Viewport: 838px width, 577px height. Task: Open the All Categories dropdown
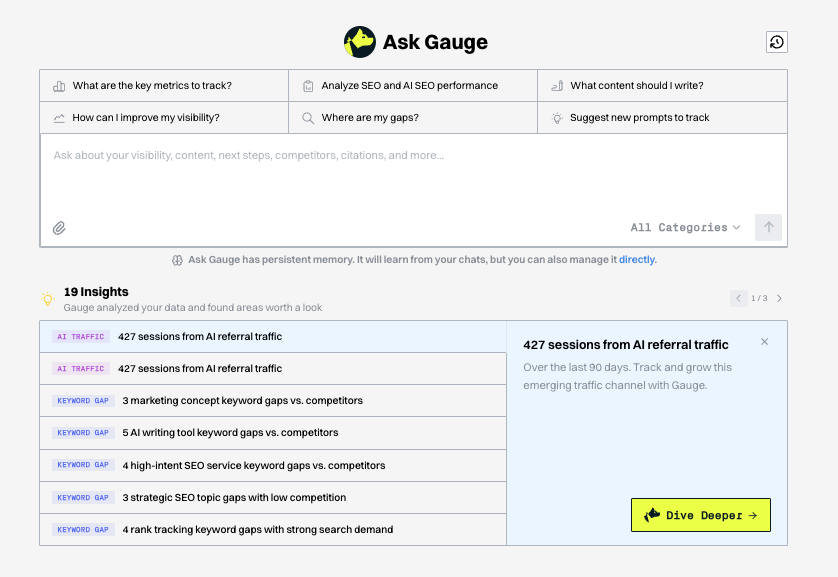[x=685, y=228]
